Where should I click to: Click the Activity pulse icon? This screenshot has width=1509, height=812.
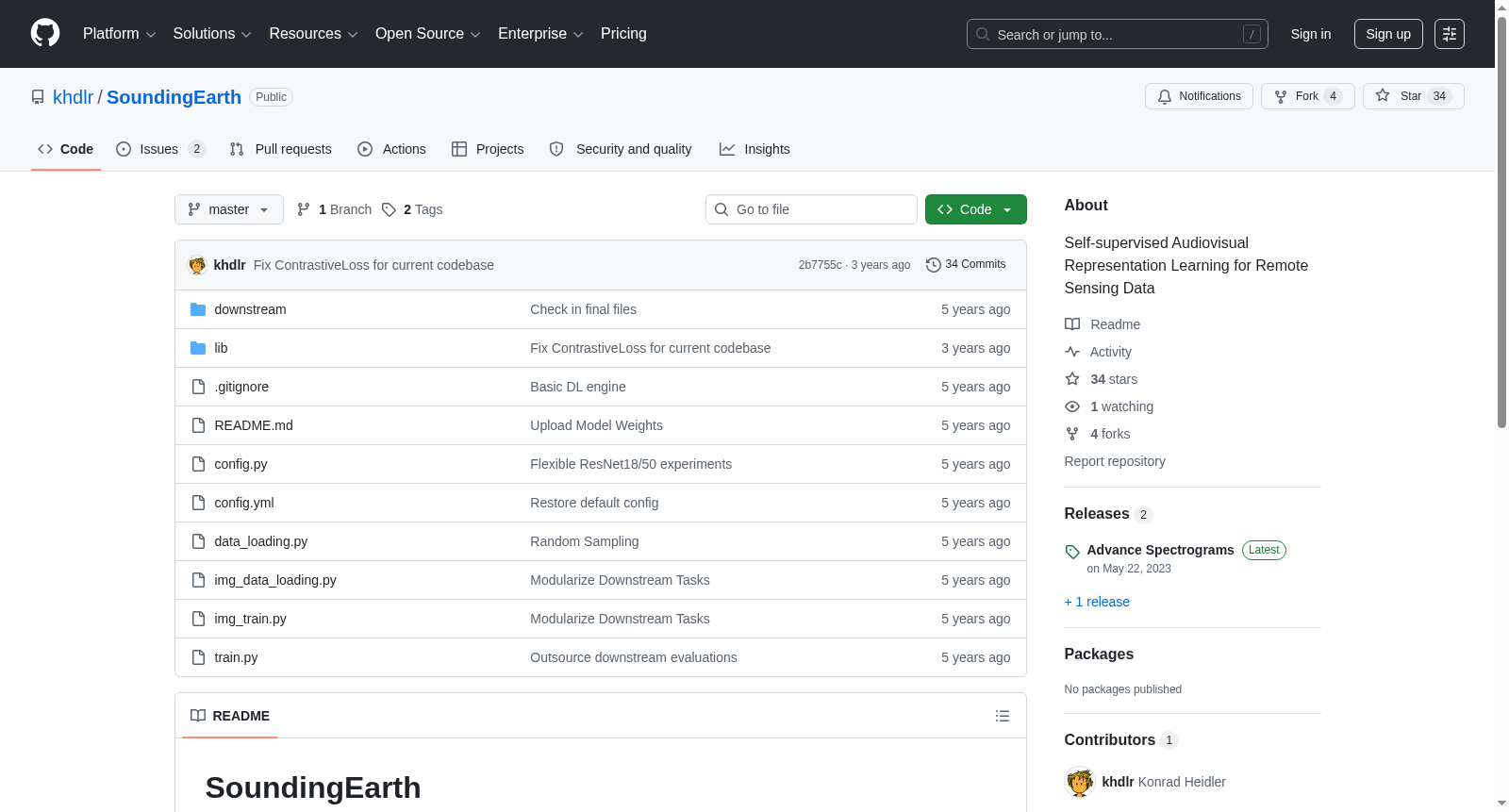[1072, 352]
